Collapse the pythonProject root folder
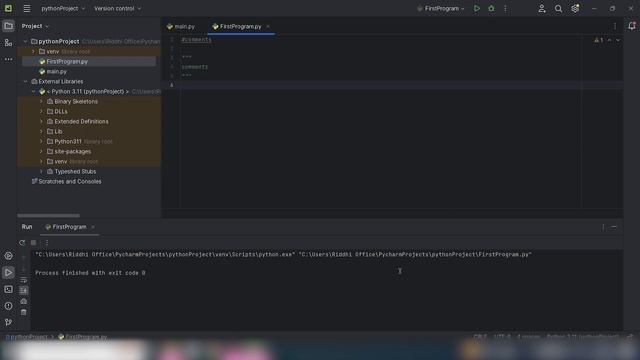The width and height of the screenshot is (640, 360). [x=26, y=42]
